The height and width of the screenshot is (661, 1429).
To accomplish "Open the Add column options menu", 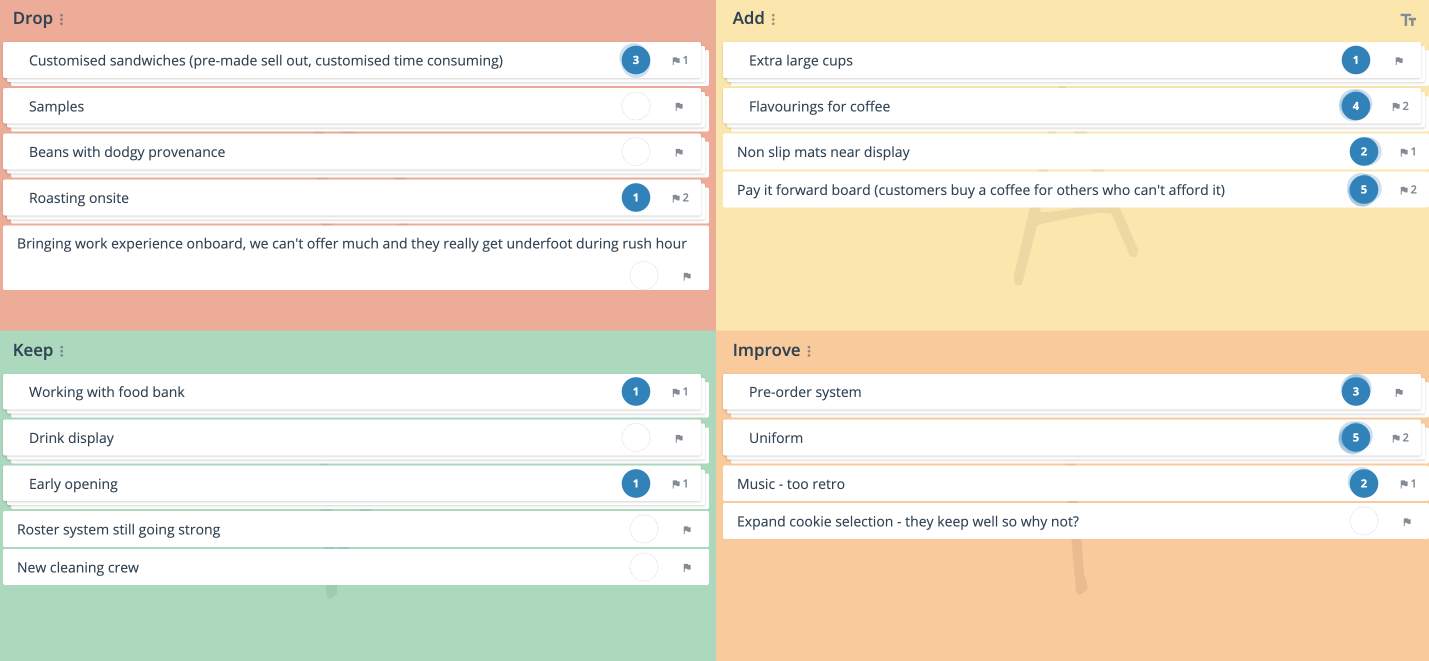I will pyautogui.click(x=773, y=20).
